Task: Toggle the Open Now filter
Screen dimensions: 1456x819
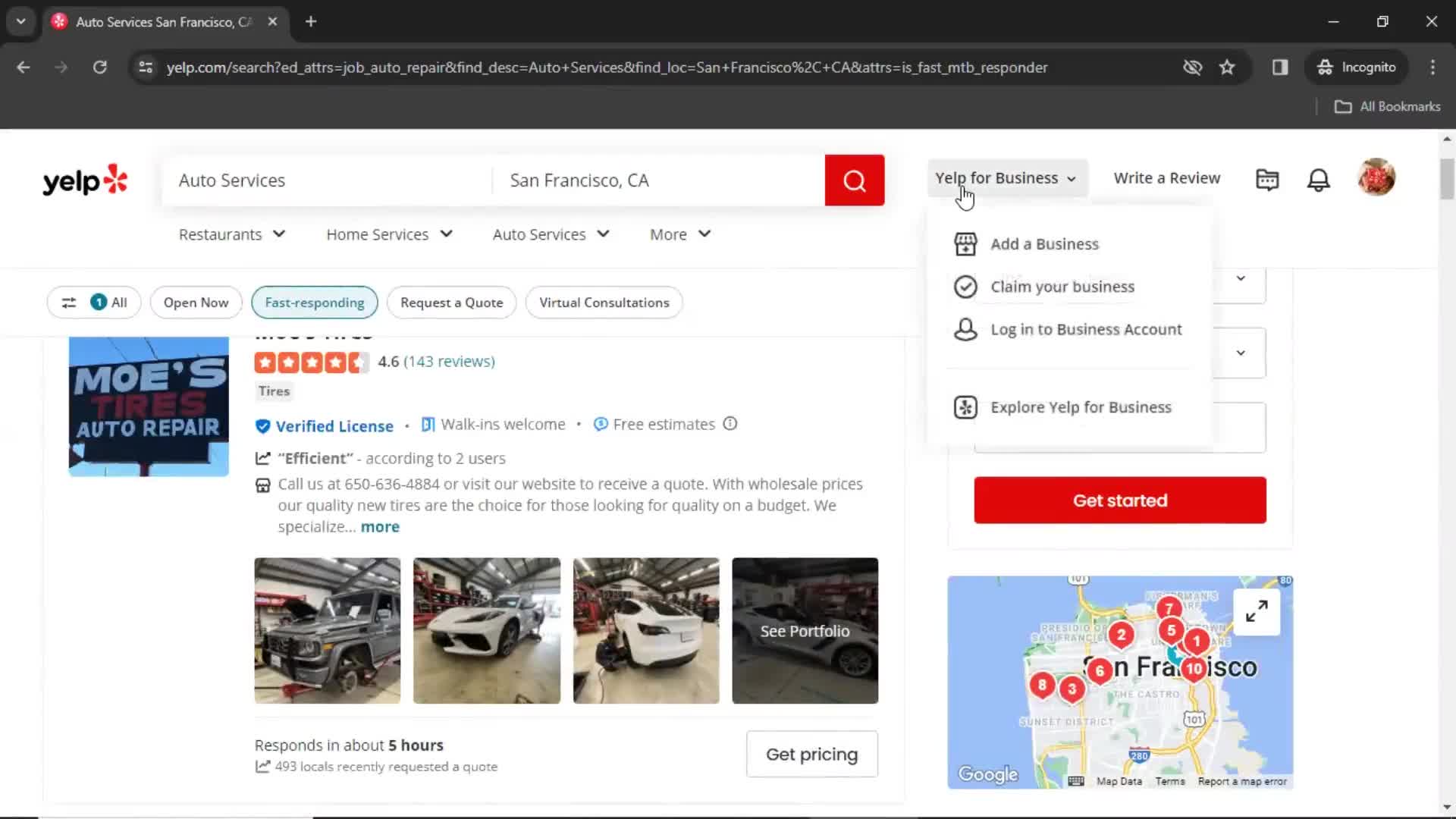Action: click(196, 303)
